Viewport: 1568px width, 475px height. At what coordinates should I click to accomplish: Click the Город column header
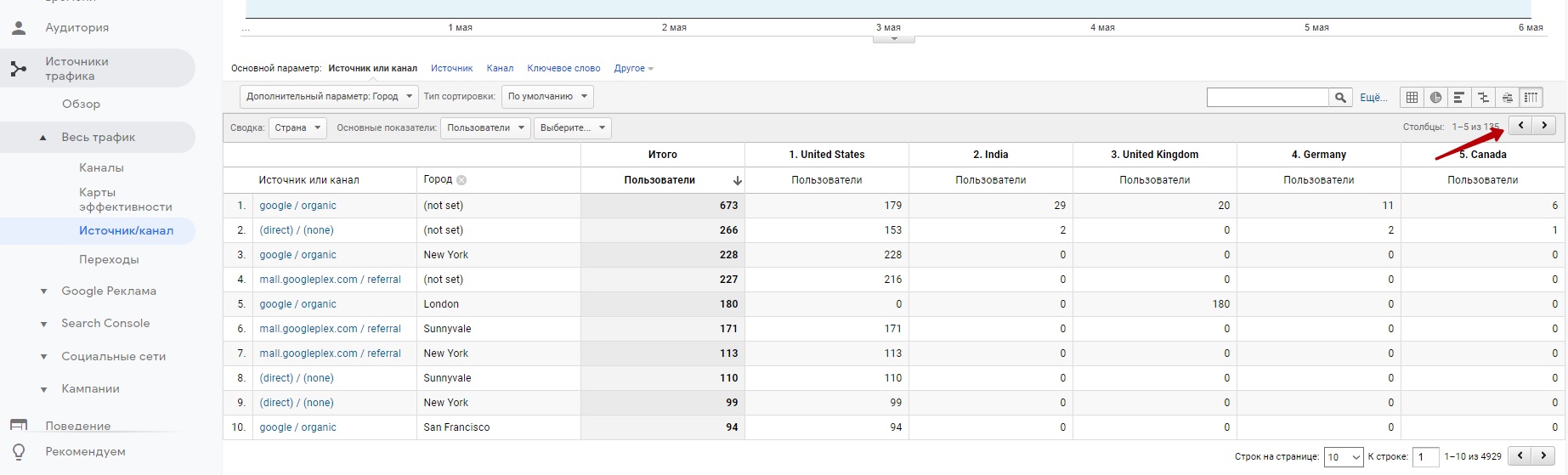click(438, 179)
